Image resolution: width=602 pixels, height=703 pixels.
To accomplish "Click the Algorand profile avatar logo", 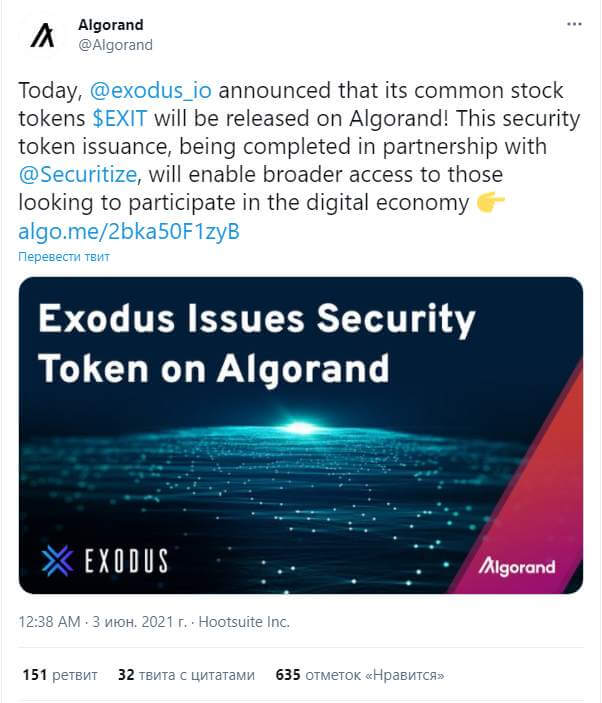I will (42, 35).
